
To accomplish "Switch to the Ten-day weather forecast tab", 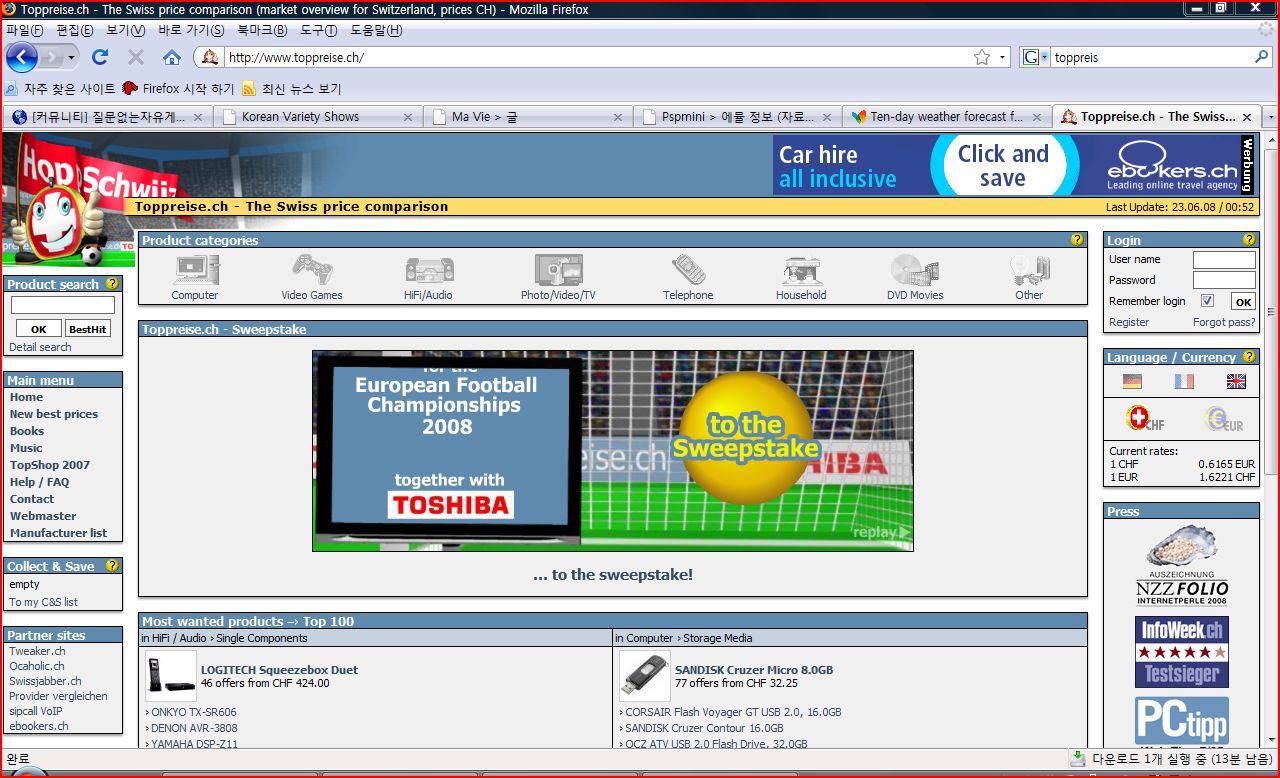I will point(946,117).
